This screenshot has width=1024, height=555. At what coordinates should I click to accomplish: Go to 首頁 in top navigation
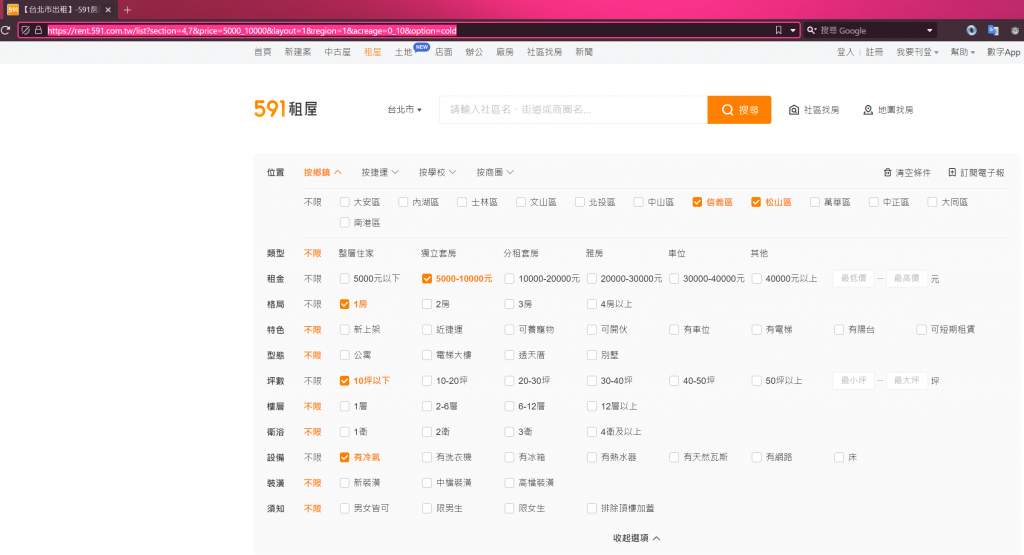point(263,52)
